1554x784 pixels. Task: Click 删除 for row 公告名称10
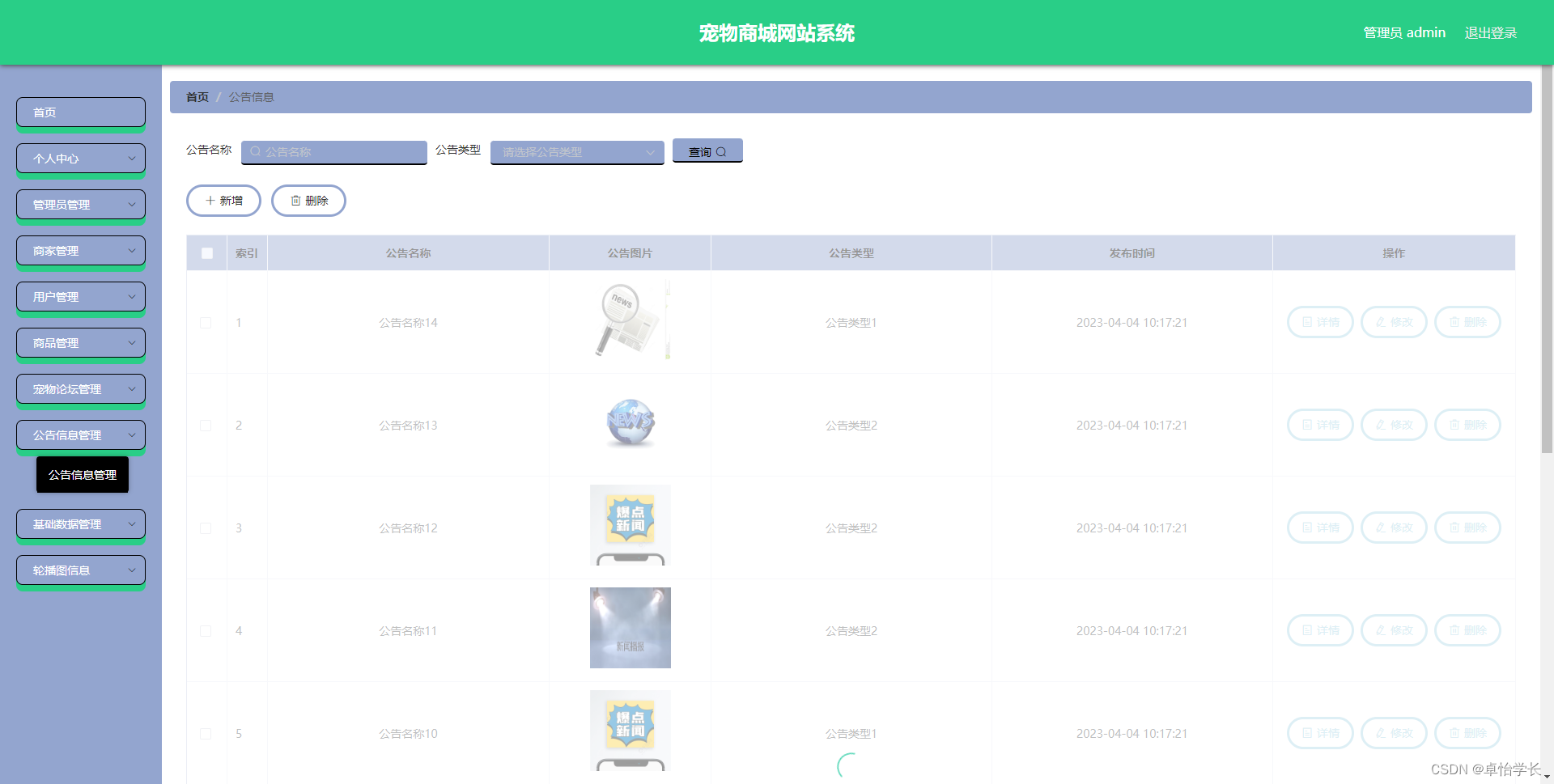[1467, 733]
